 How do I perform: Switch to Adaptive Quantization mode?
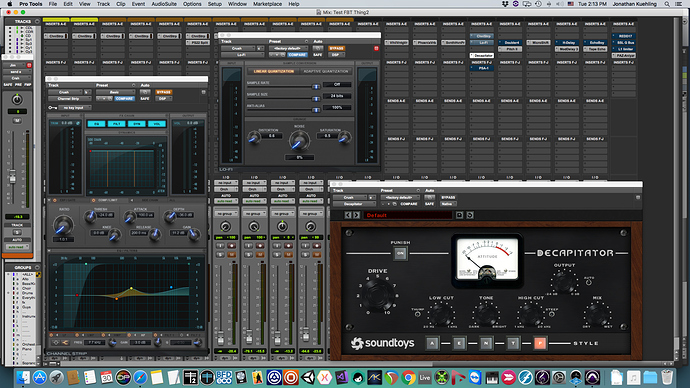326,71
